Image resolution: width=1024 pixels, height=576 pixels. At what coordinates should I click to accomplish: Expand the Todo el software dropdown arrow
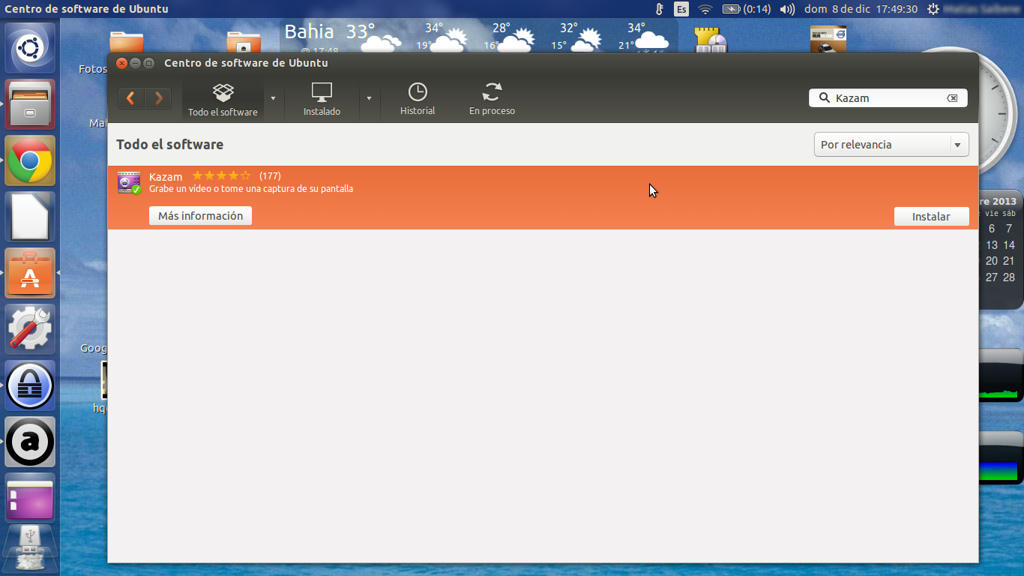(x=273, y=99)
